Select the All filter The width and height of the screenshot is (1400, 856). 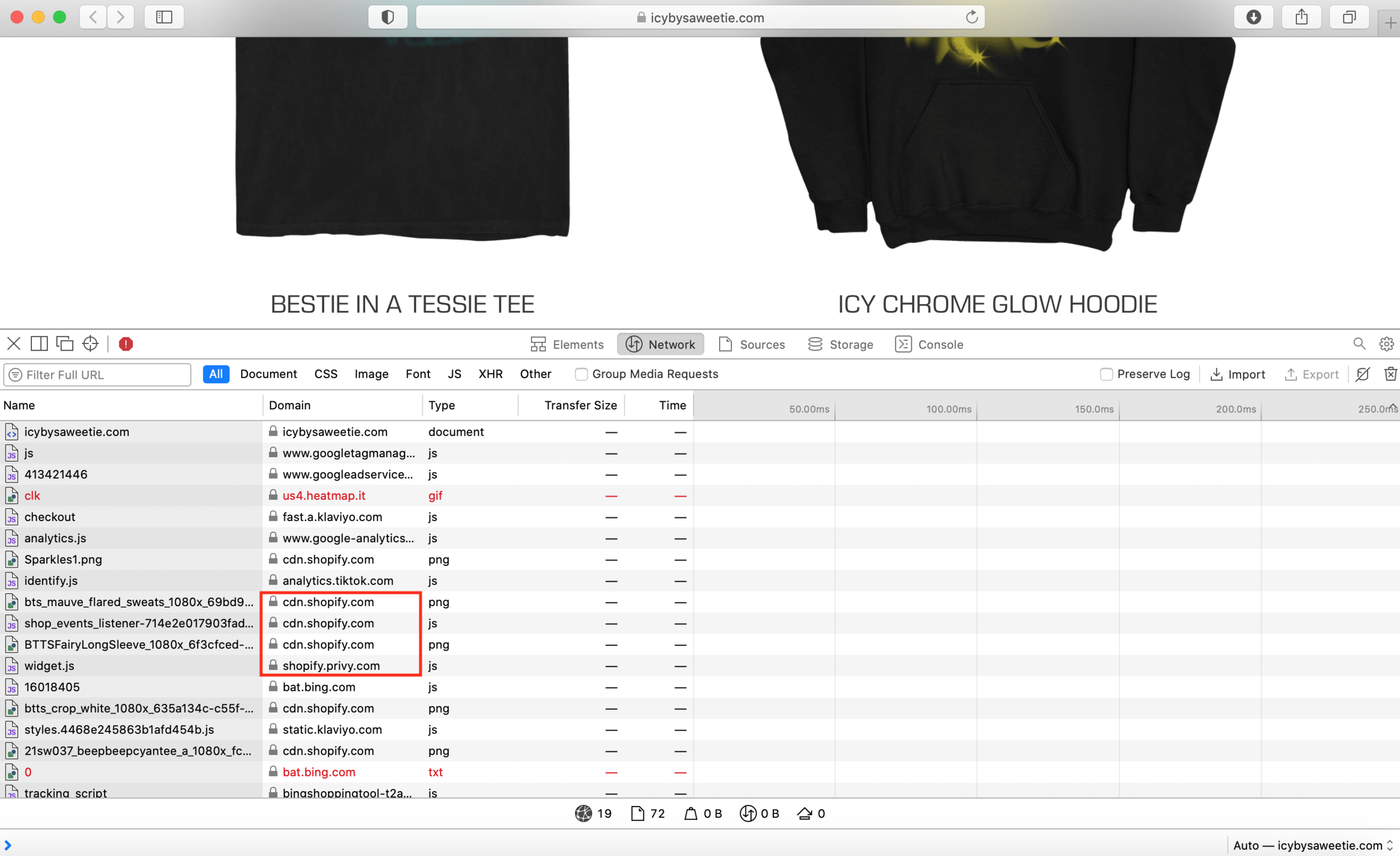[x=216, y=374]
